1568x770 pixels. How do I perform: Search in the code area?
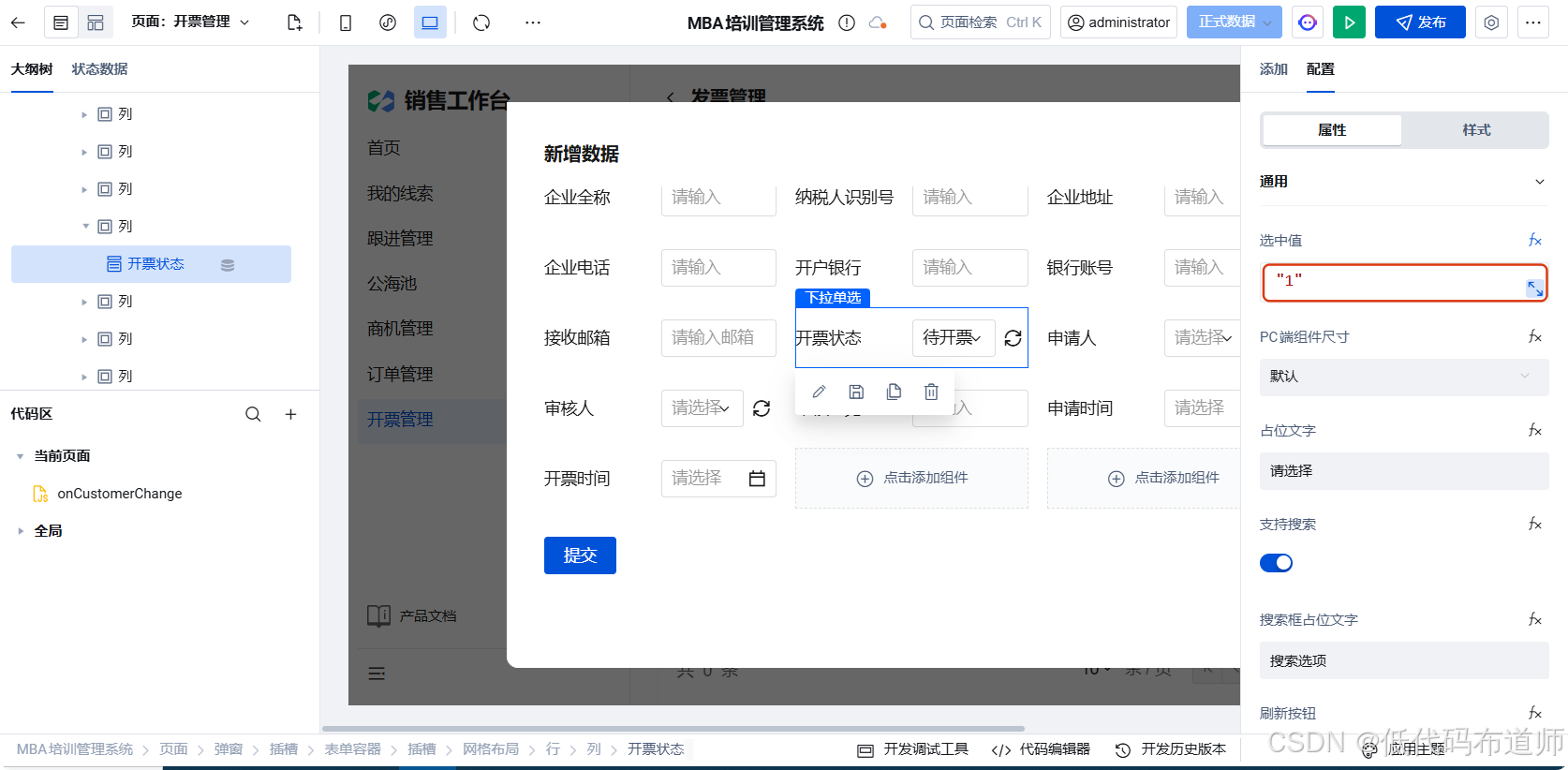253,414
